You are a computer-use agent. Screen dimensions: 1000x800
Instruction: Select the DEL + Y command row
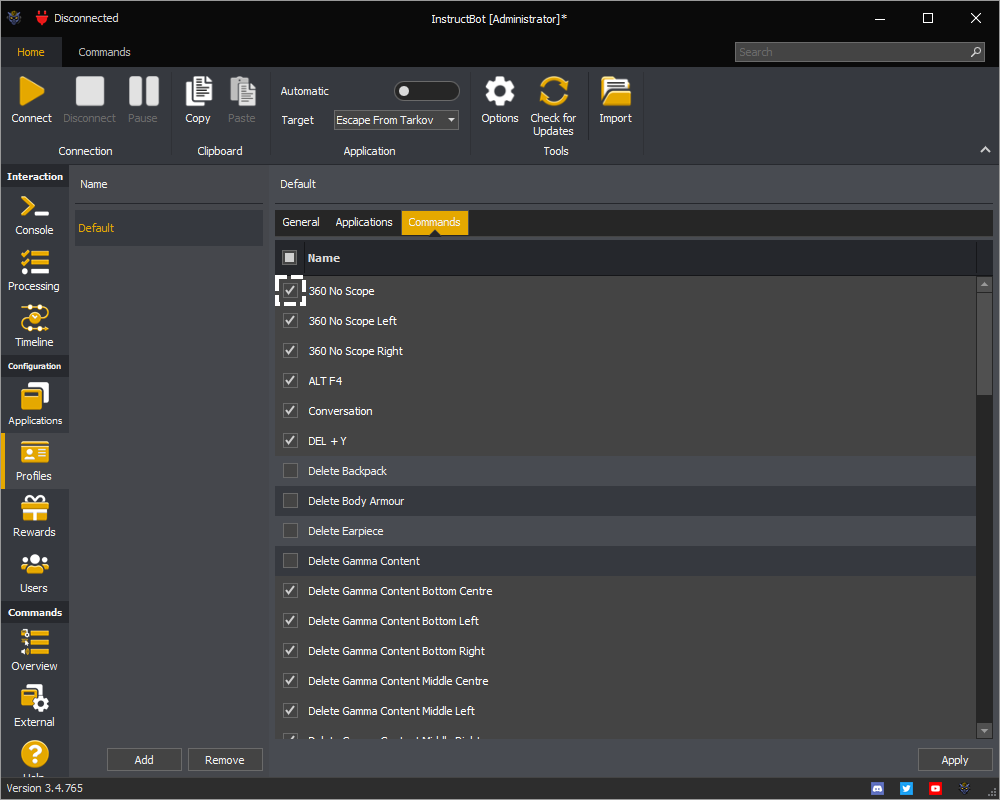point(625,441)
